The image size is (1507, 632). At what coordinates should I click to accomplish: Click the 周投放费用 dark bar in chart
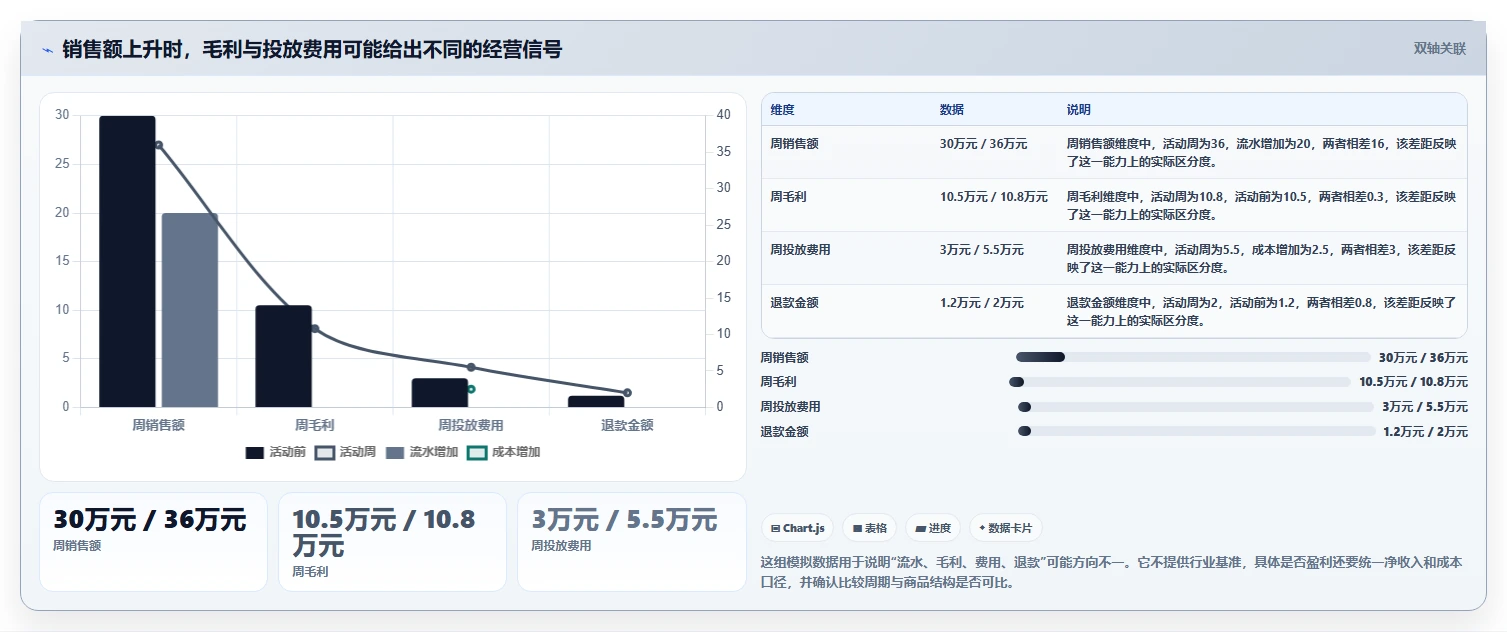point(440,393)
